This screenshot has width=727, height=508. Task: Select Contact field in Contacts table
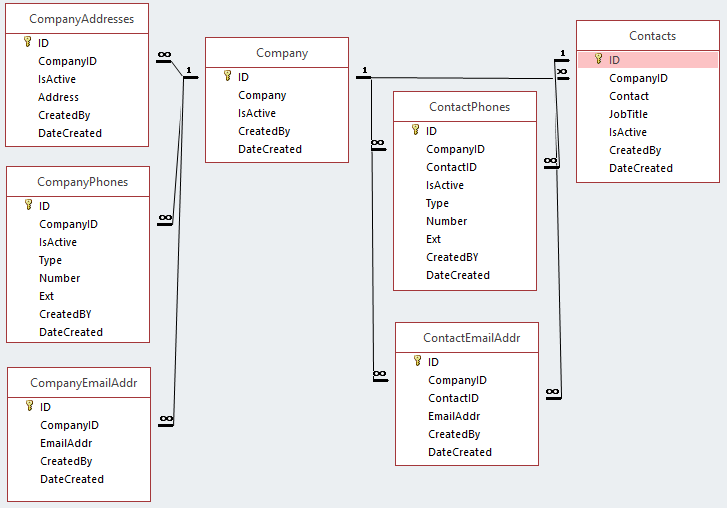tap(629, 96)
